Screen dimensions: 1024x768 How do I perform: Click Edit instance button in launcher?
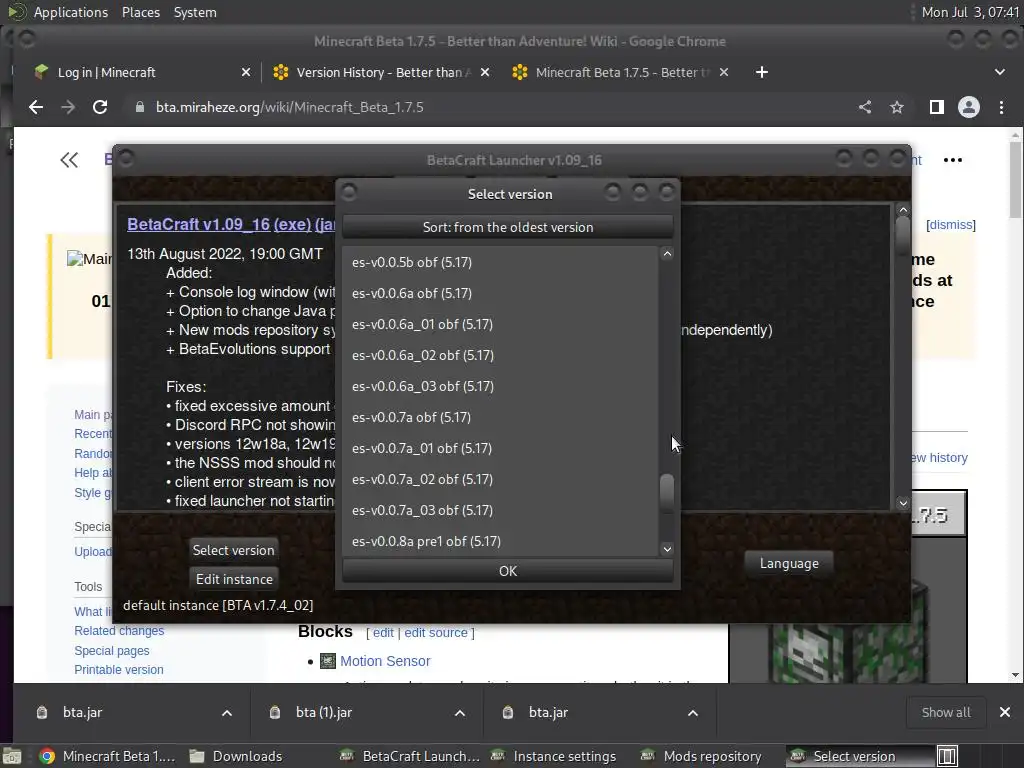click(234, 579)
